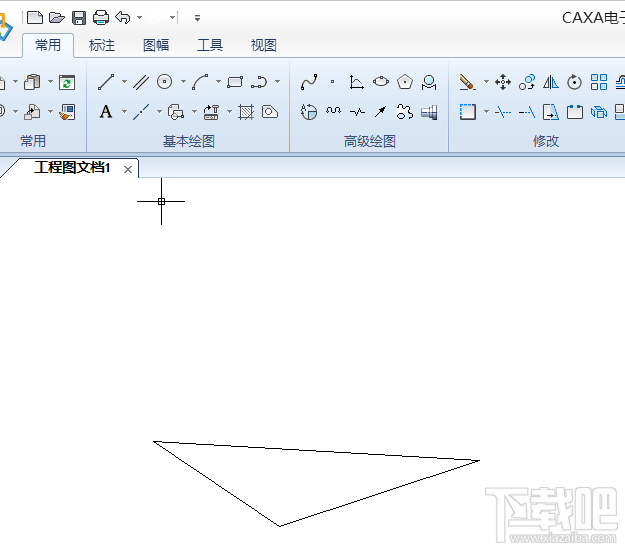Open the 工具 ribbon tab
Viewport: 625px width, 548px height.
[210, 45]
